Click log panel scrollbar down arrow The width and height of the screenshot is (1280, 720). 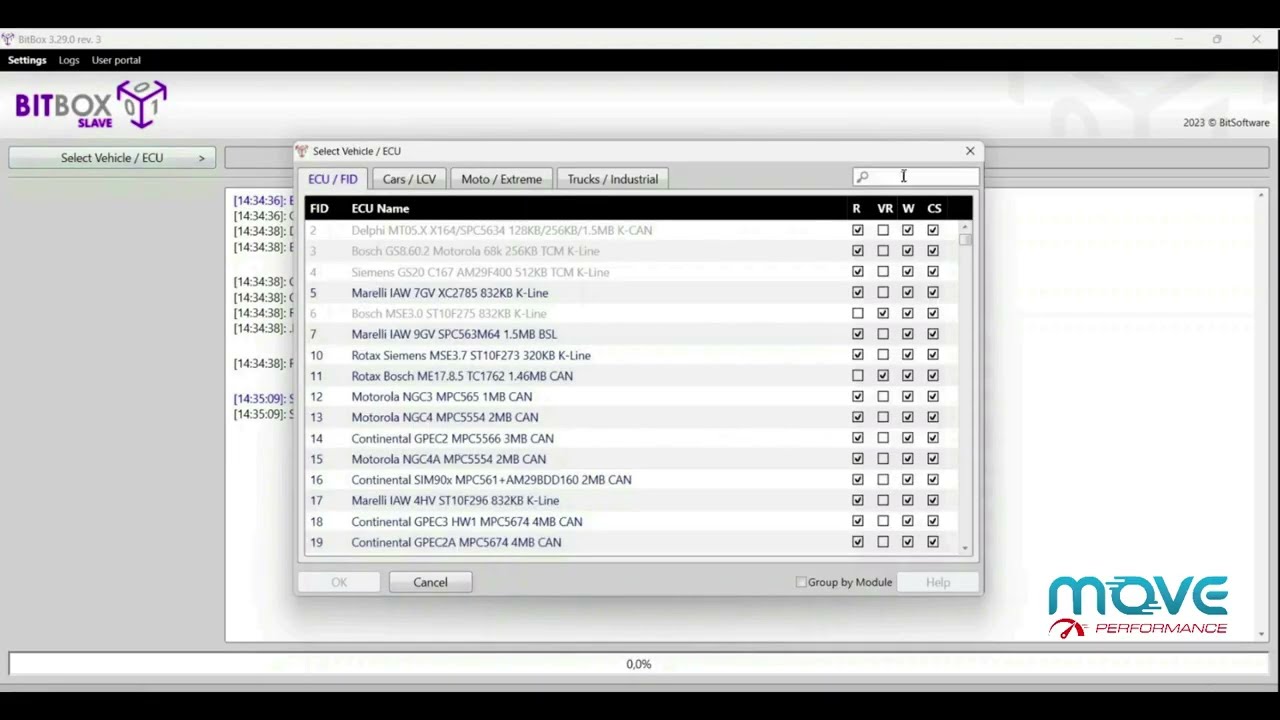1262,634
